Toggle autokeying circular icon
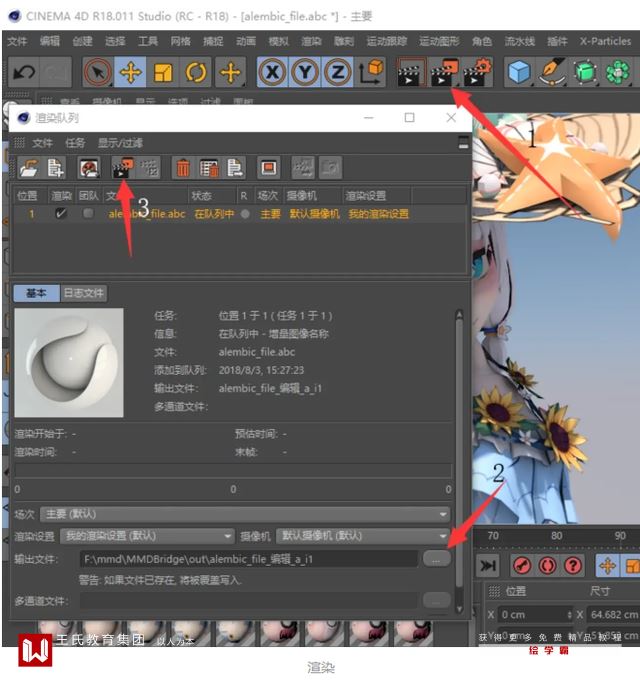640x680 pixels. (x=547, y=566)
